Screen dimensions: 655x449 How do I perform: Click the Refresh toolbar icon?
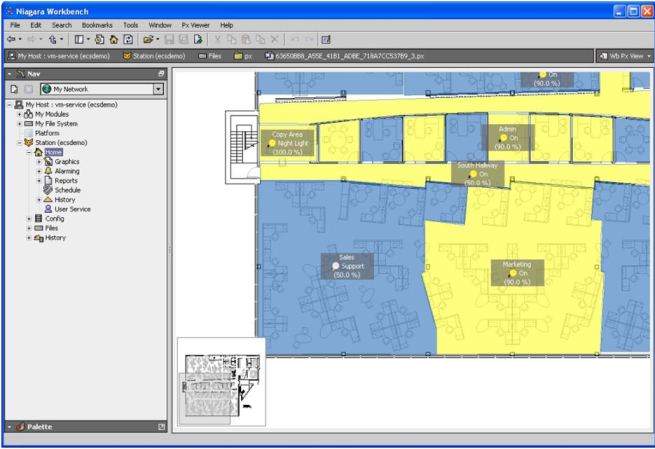128,40
